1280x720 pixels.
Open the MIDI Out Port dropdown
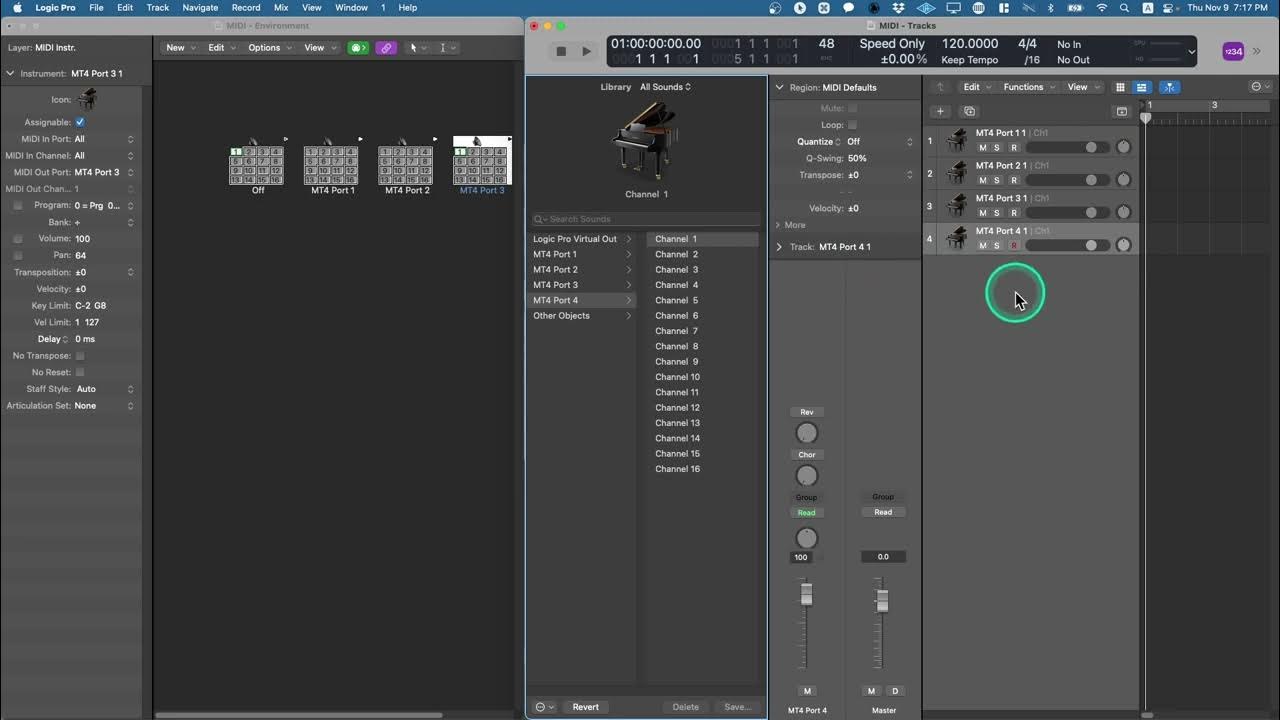click(104, 172)
